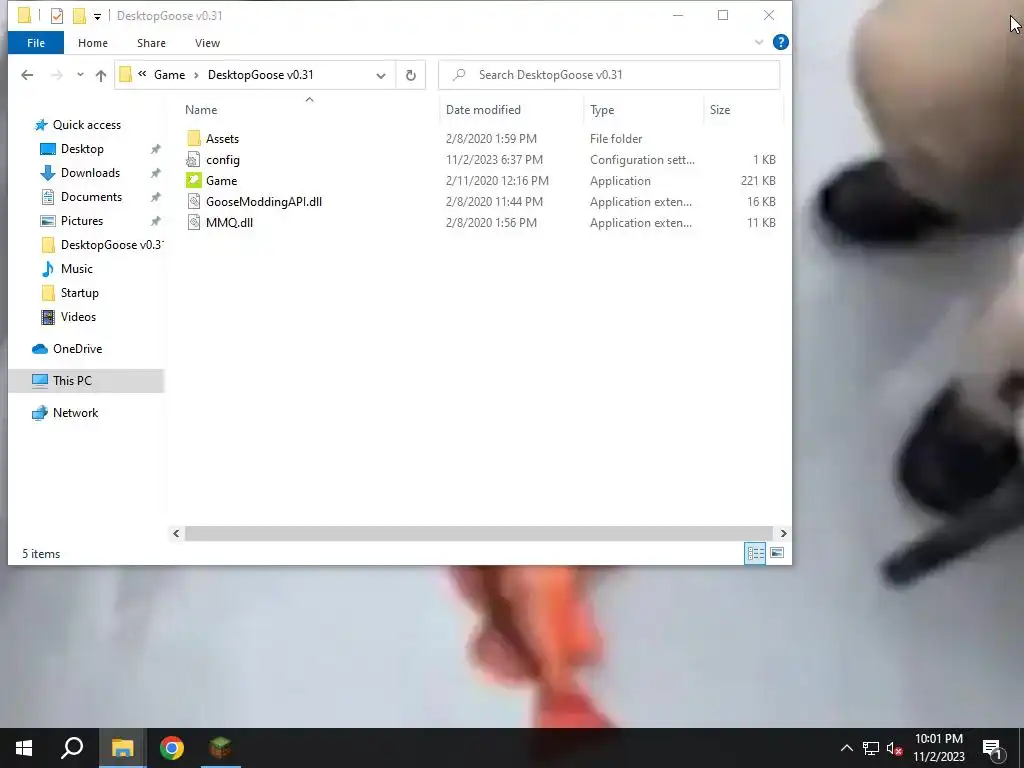1024x768 pixels.
Task: Open the notifications action center
Action: (x=993, y=749)
